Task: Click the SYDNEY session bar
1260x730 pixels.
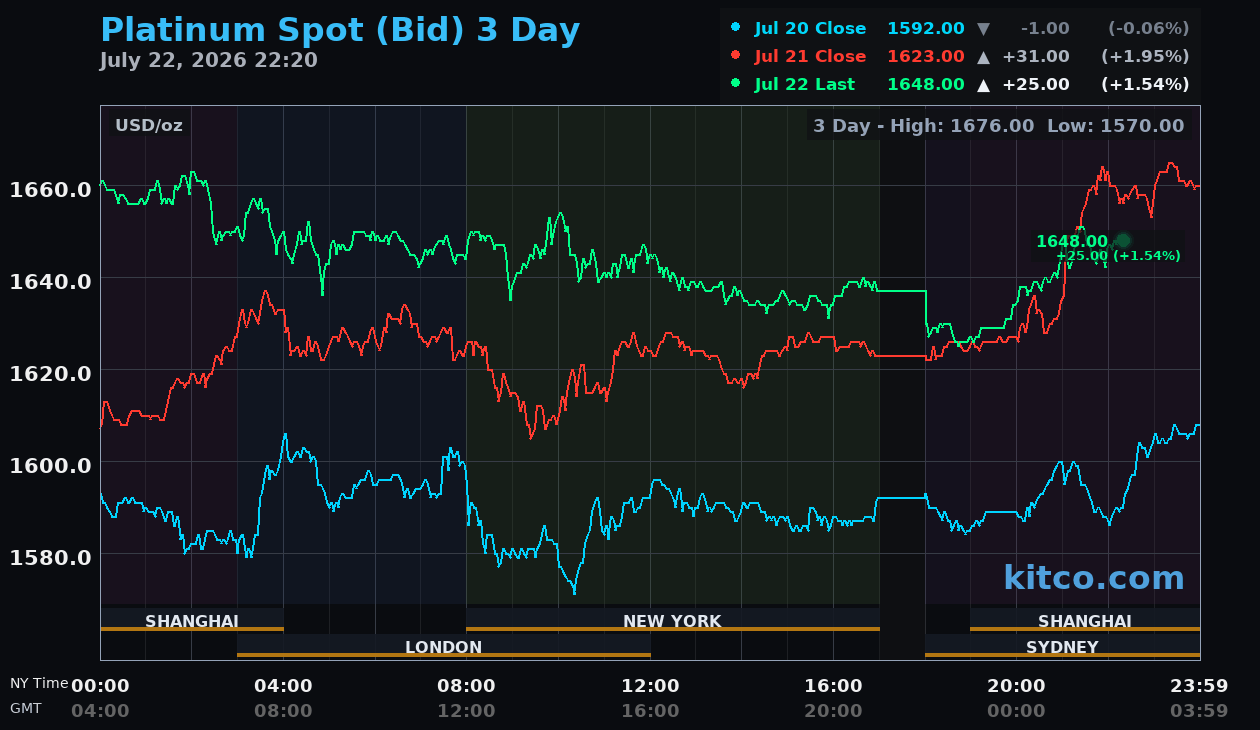Action: 1062,646
